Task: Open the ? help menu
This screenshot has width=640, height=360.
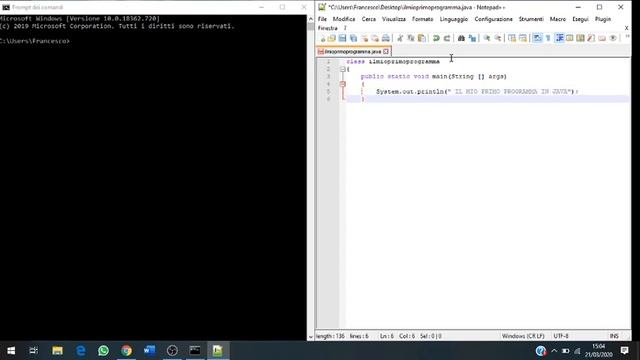Action: (x=345, y=28)
